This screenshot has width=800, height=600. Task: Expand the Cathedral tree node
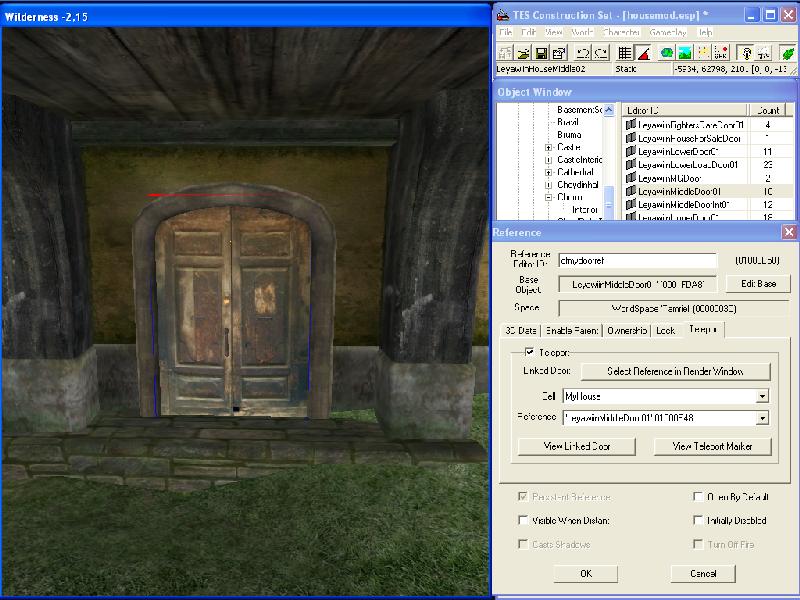coord(548,172)
